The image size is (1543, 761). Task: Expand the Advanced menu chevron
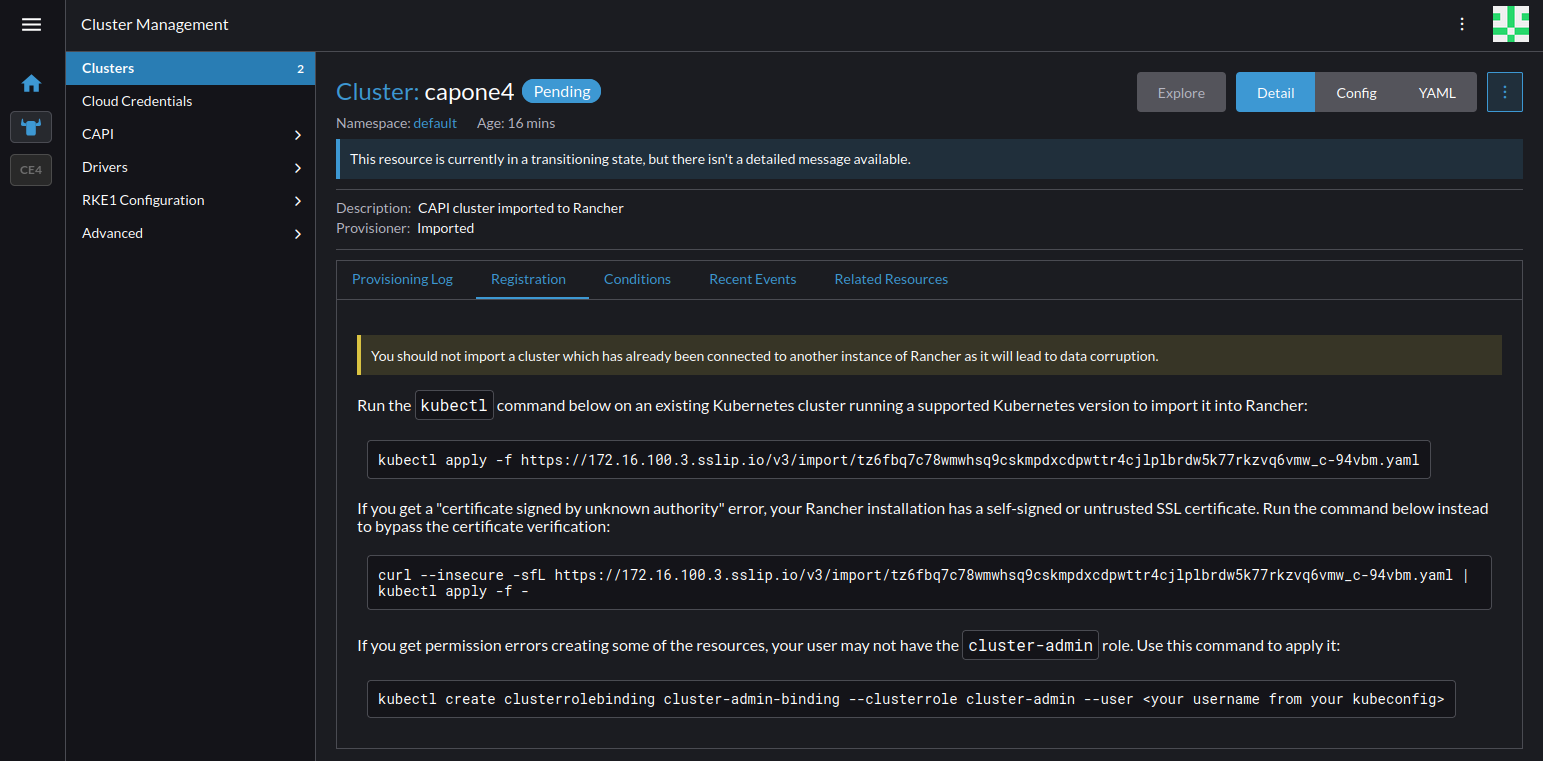click(x=298, y=234)
